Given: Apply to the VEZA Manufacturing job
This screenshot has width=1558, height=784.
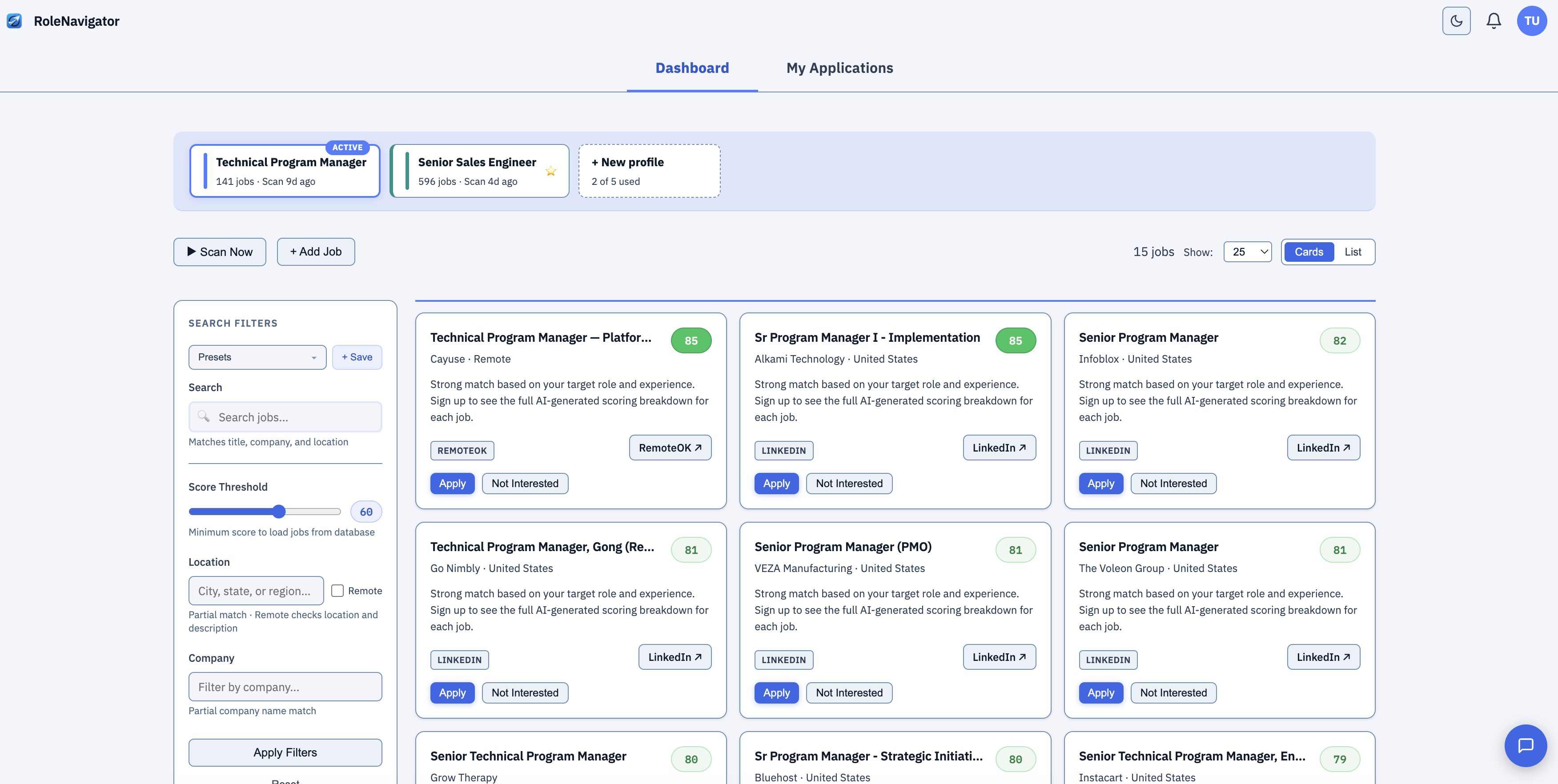Looking at the screenshot, I should point(777,693).
